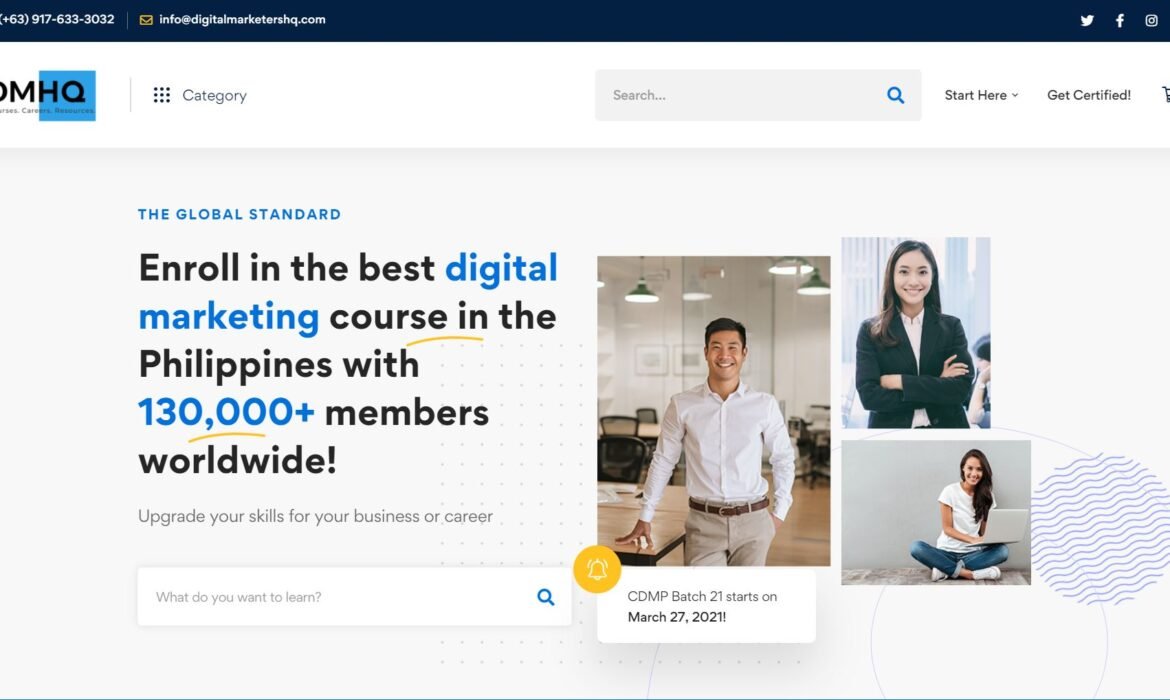This screenshot has height=700, width=1170.
Task: Go home via the DMHQ logo
Action: tap(48, 95)
